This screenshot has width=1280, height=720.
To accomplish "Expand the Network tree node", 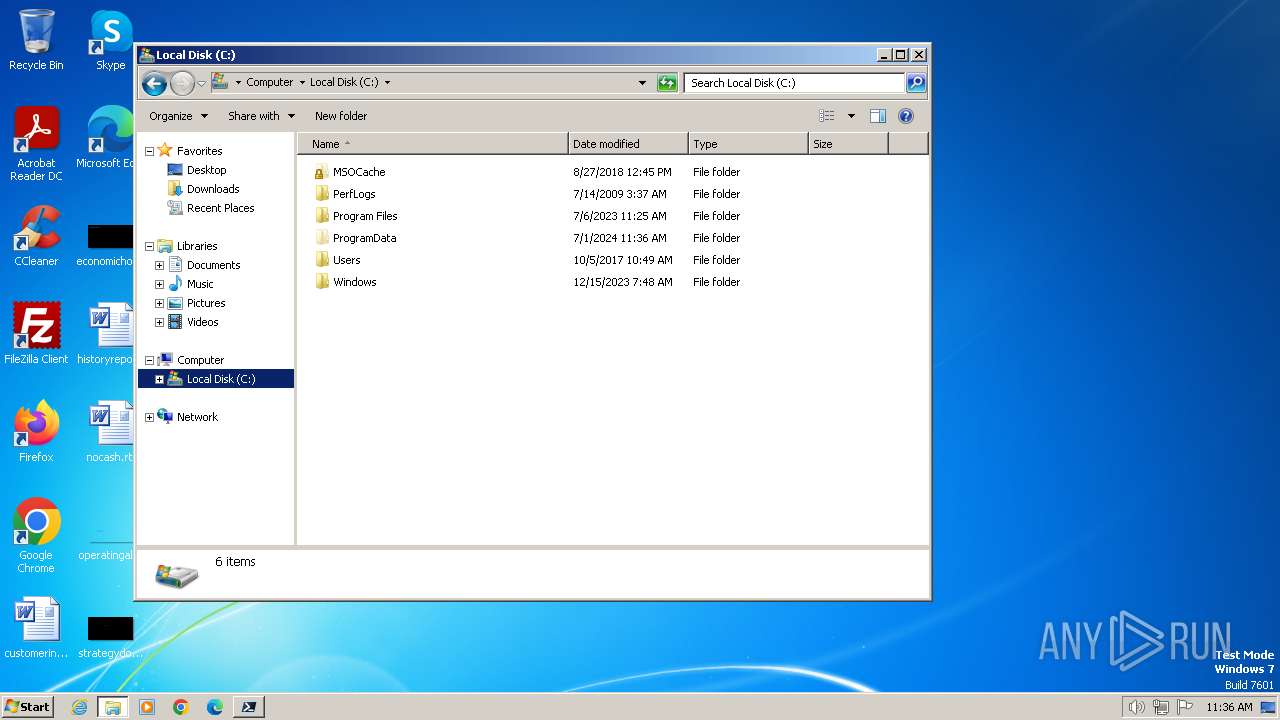I will [150, 417].
